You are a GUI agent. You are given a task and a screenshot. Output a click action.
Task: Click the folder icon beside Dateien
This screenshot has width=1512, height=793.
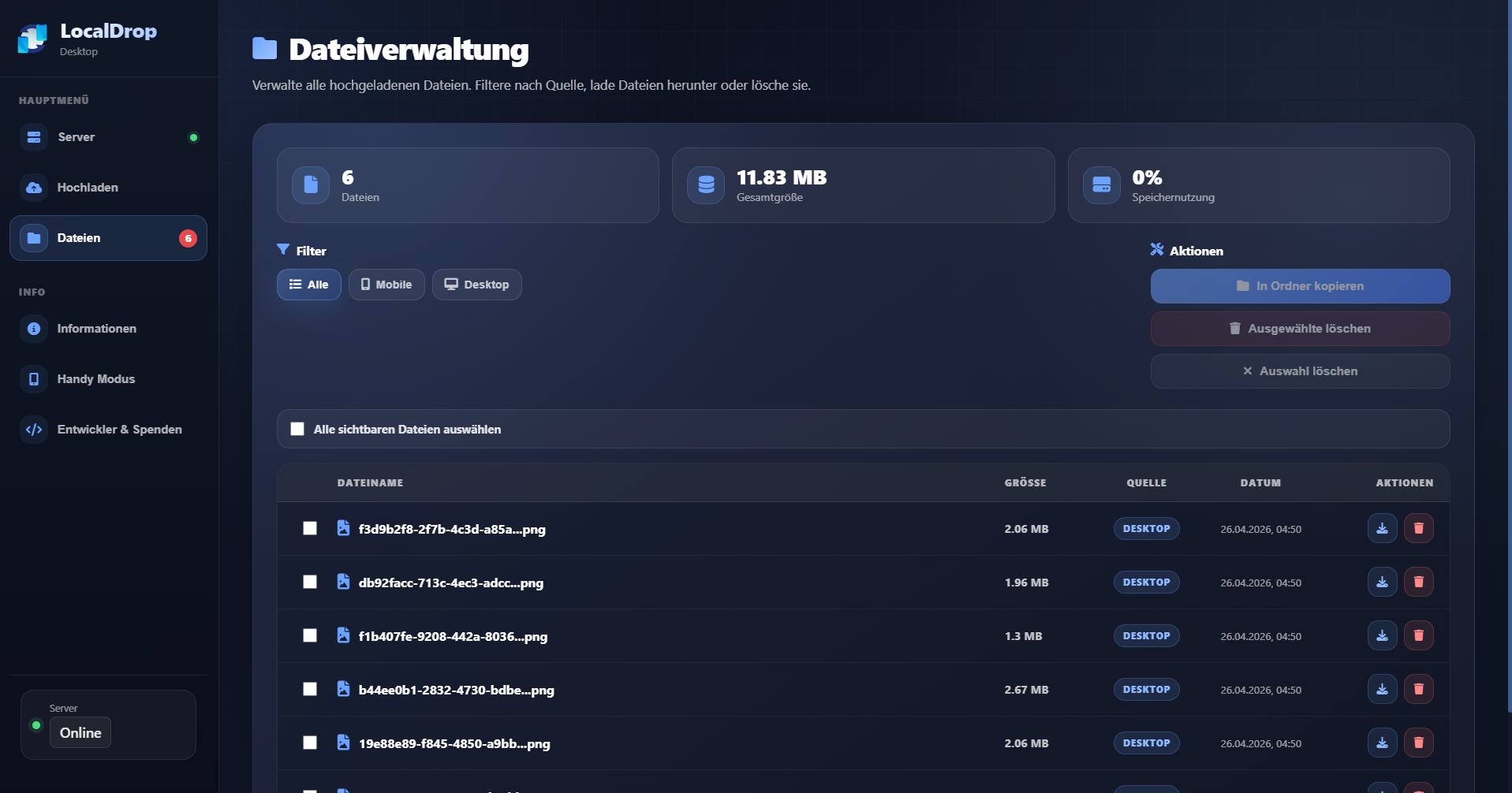click(34, 238)
